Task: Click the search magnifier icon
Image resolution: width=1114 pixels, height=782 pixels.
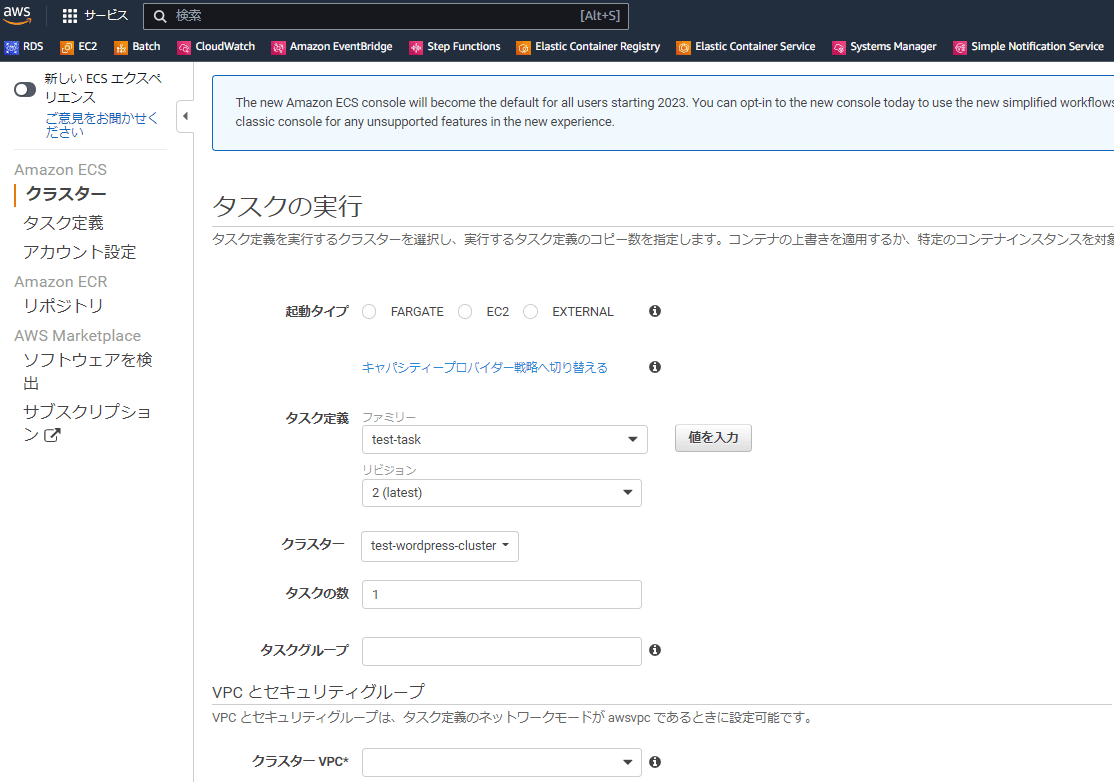Action: (161, 16)
